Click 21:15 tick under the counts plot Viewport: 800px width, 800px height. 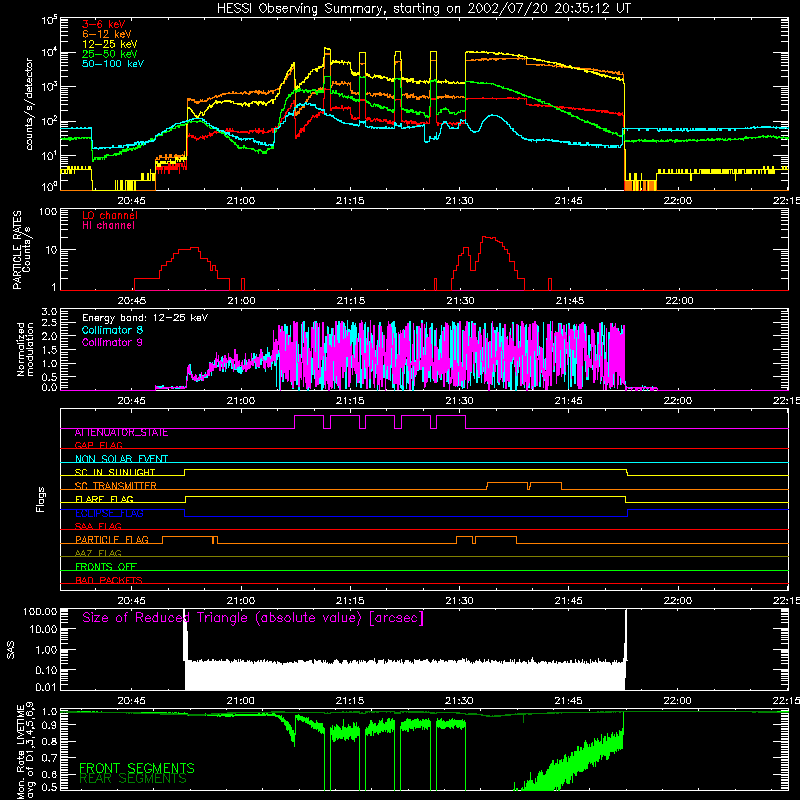click(x=350, y=201)
